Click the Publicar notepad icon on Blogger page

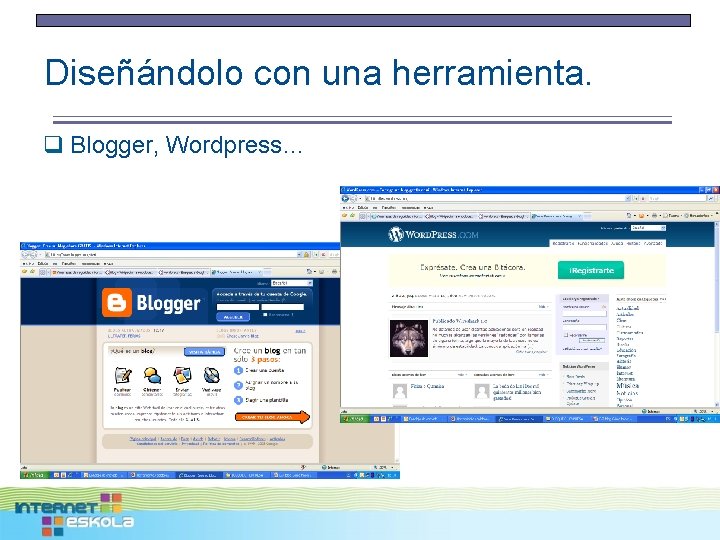123,376
